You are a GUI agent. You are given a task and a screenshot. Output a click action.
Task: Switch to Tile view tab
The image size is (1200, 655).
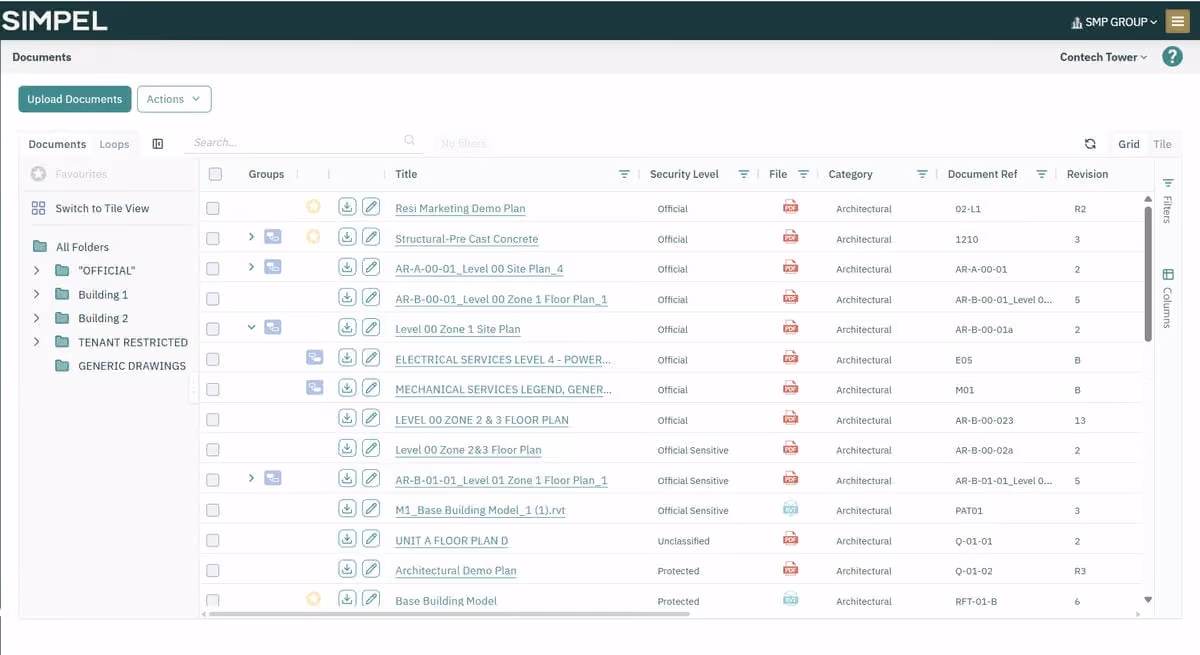tap(1162, 144)
